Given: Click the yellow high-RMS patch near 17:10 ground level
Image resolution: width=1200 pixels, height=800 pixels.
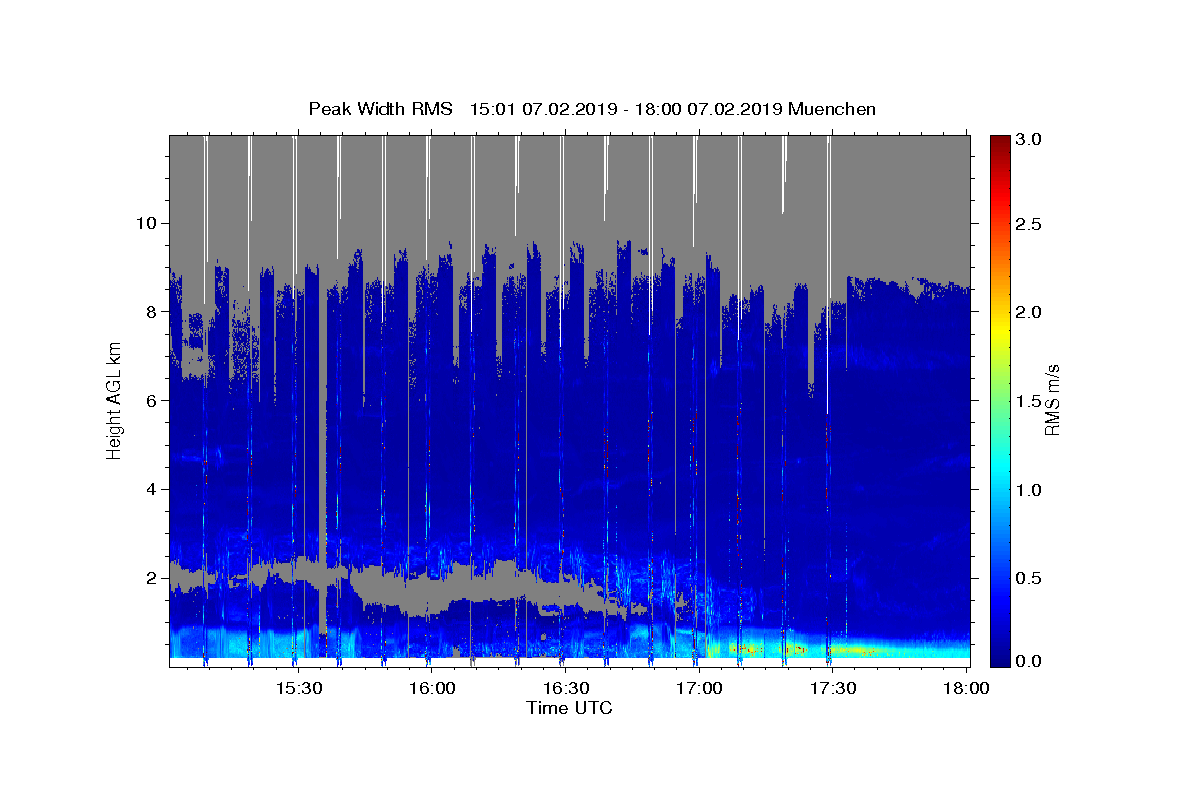Looking at the screenshot, I should click(x=745, y=649).
